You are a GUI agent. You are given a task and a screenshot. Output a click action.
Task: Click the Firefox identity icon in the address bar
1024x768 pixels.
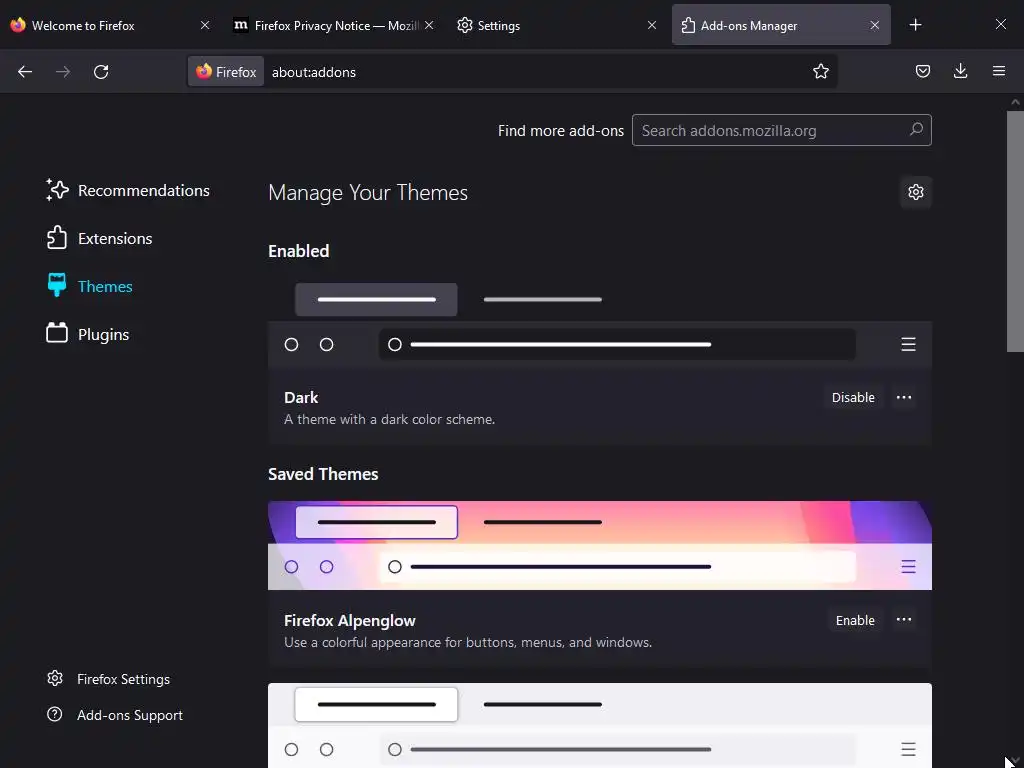[226, 72]
